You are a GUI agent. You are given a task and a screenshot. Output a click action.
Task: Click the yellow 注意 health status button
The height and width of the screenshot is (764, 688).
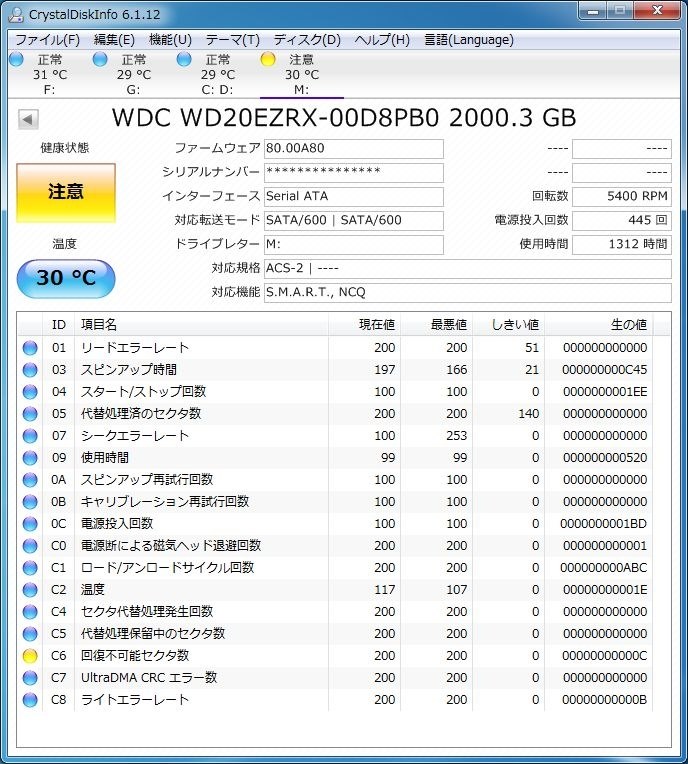pyautogui.click(x=66, y=193)
